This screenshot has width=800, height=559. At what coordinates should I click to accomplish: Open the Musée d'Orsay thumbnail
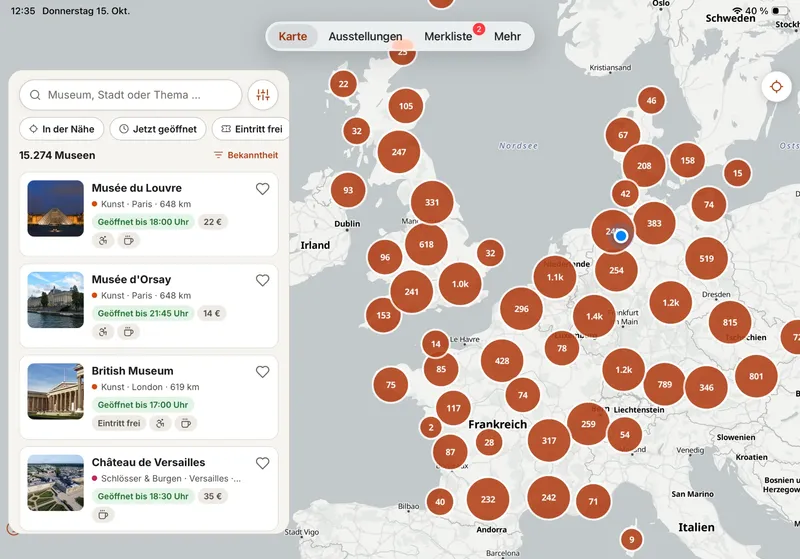[x=56, y=300]
